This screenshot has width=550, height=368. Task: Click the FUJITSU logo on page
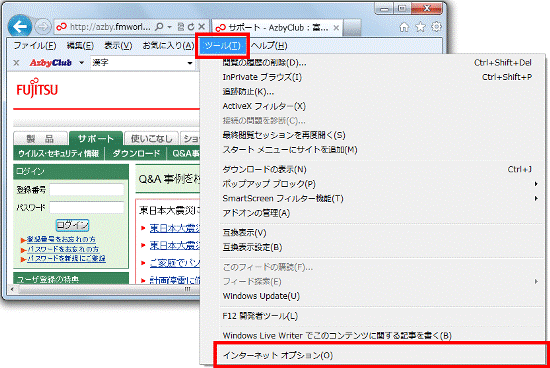[x=37, y=88]
